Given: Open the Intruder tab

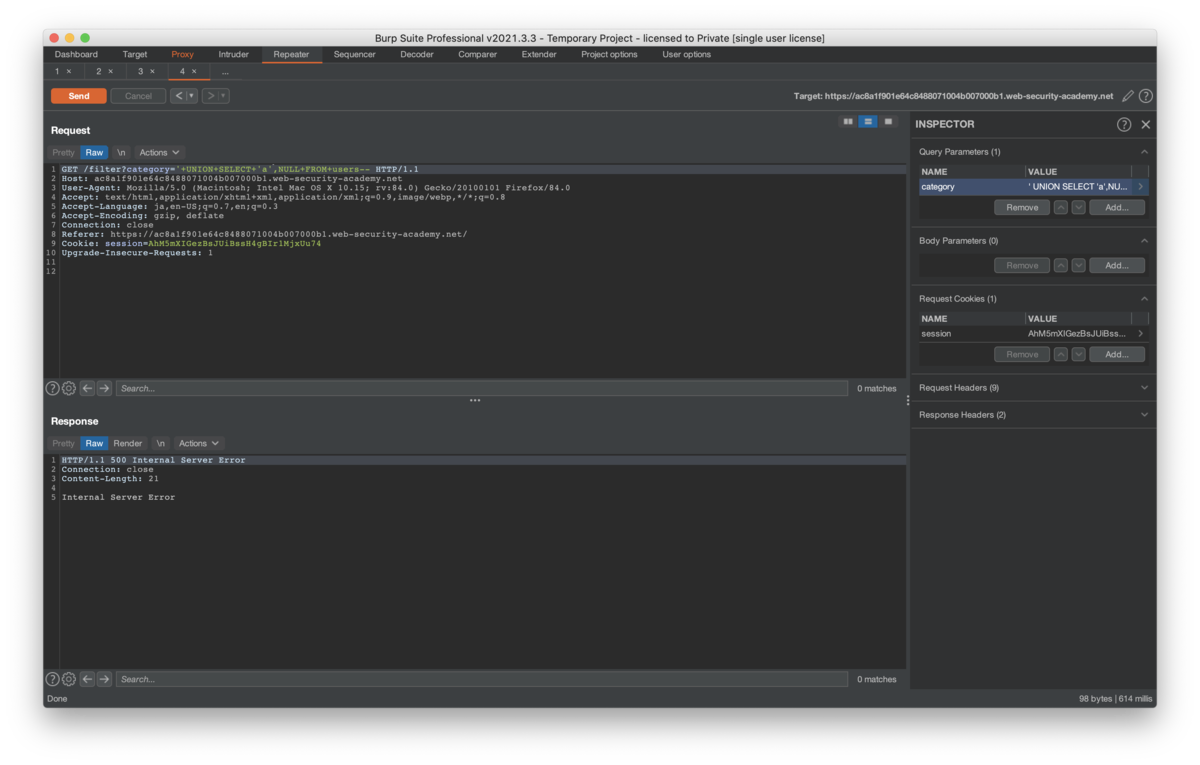Looking at the screenshot, I should [x=234, y=54].
